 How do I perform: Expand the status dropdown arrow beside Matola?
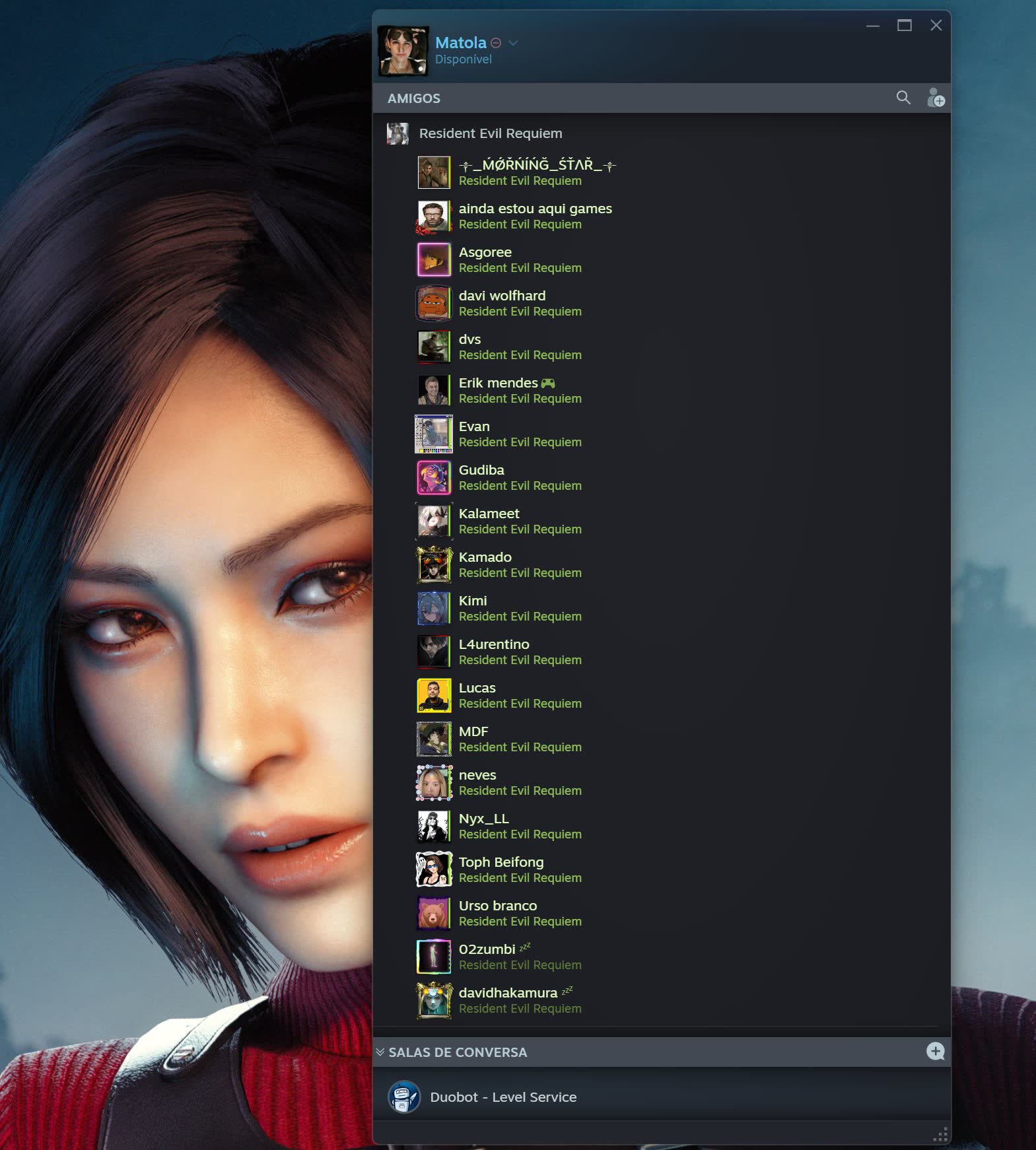(513, 43)
